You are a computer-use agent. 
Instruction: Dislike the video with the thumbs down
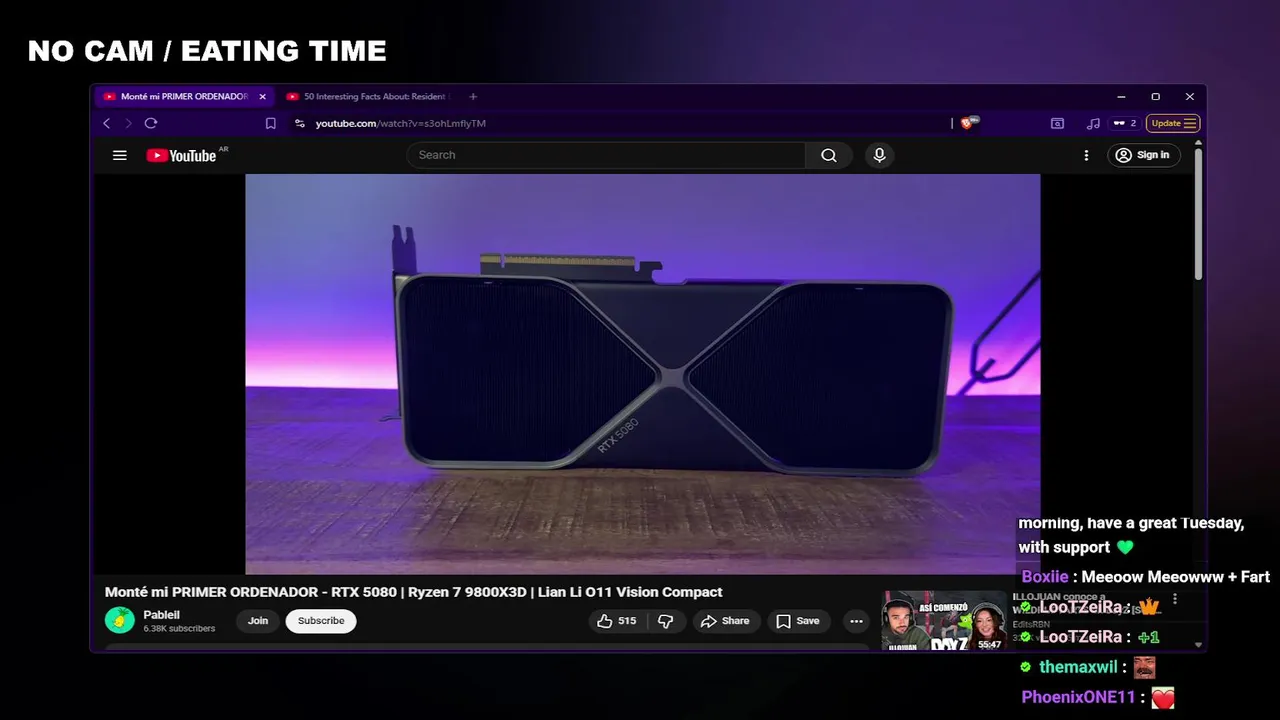tap(665, 621)
